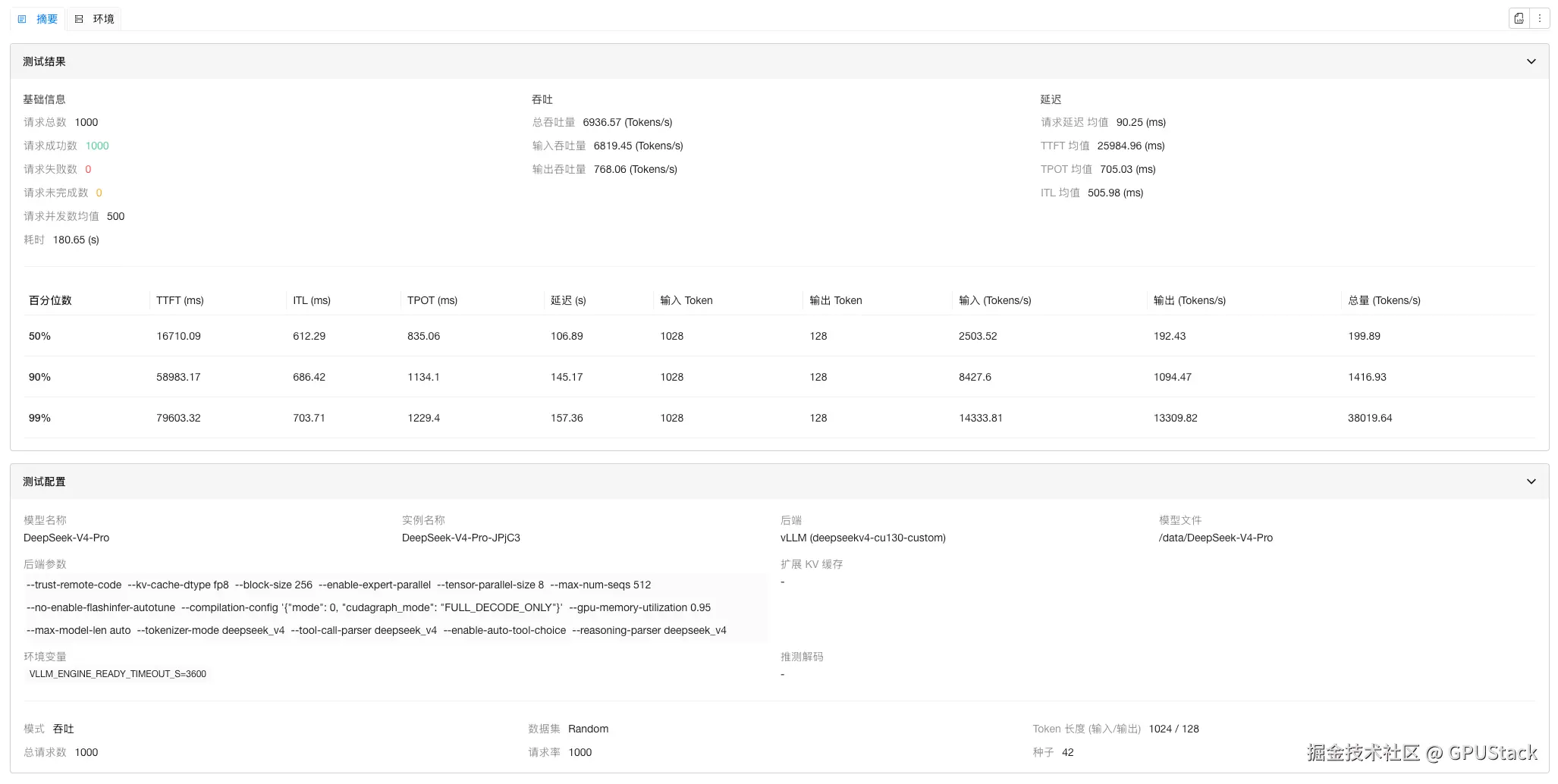Click output throughput cell 1094.47
Screen dimensions: 1558x784
point(1172,377)
